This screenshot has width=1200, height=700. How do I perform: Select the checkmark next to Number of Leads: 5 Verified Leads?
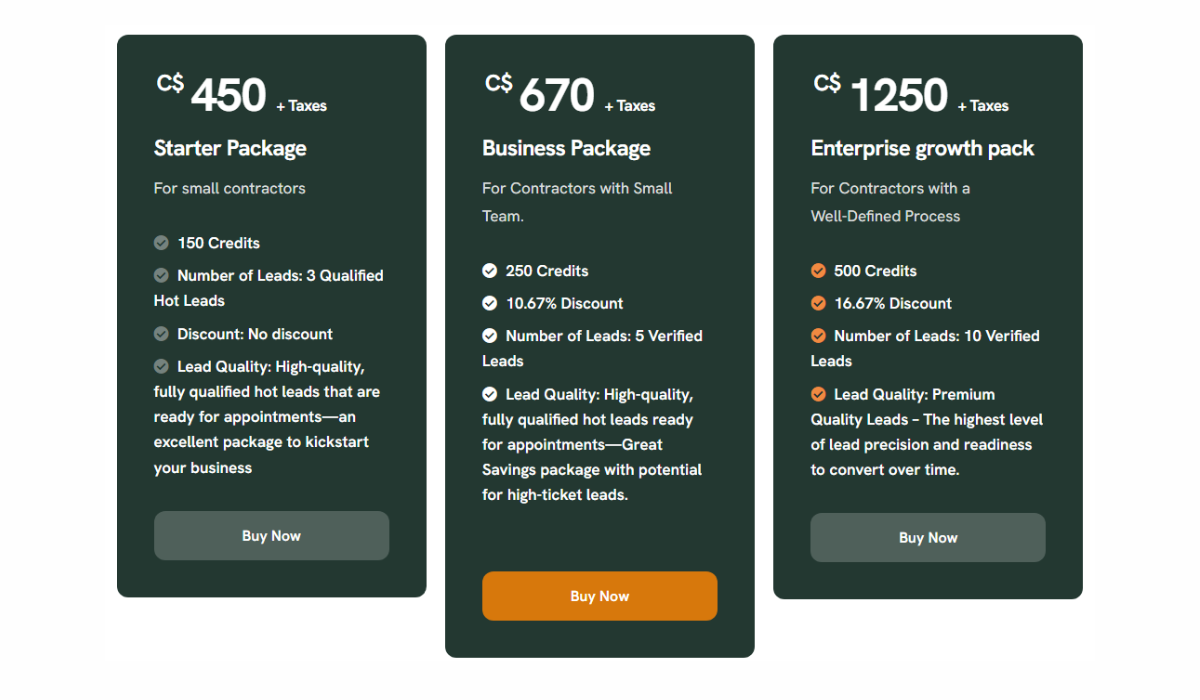(490, 336)
